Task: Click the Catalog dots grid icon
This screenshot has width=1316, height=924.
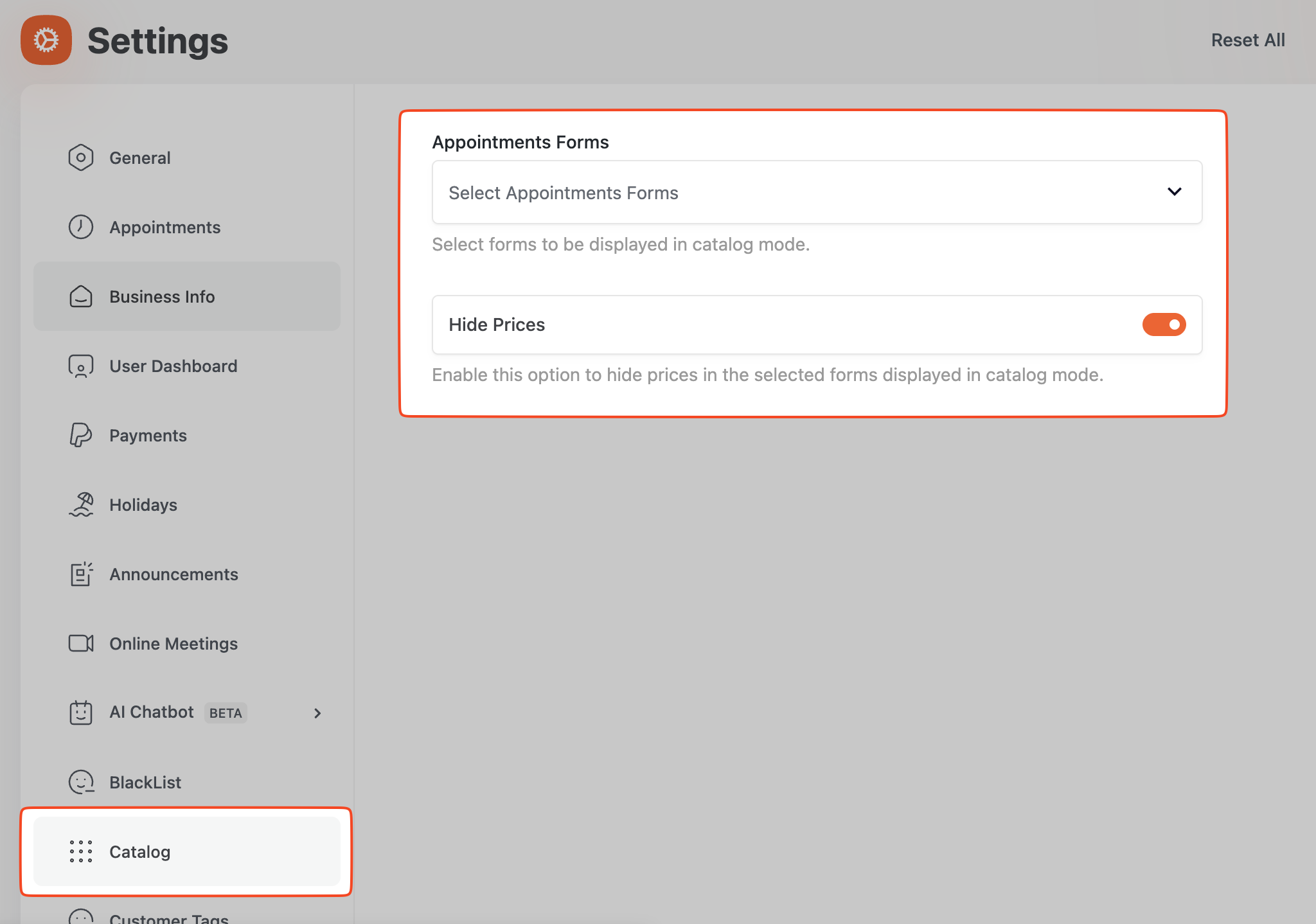Action: pyautogui.click(x=81, y=852)
